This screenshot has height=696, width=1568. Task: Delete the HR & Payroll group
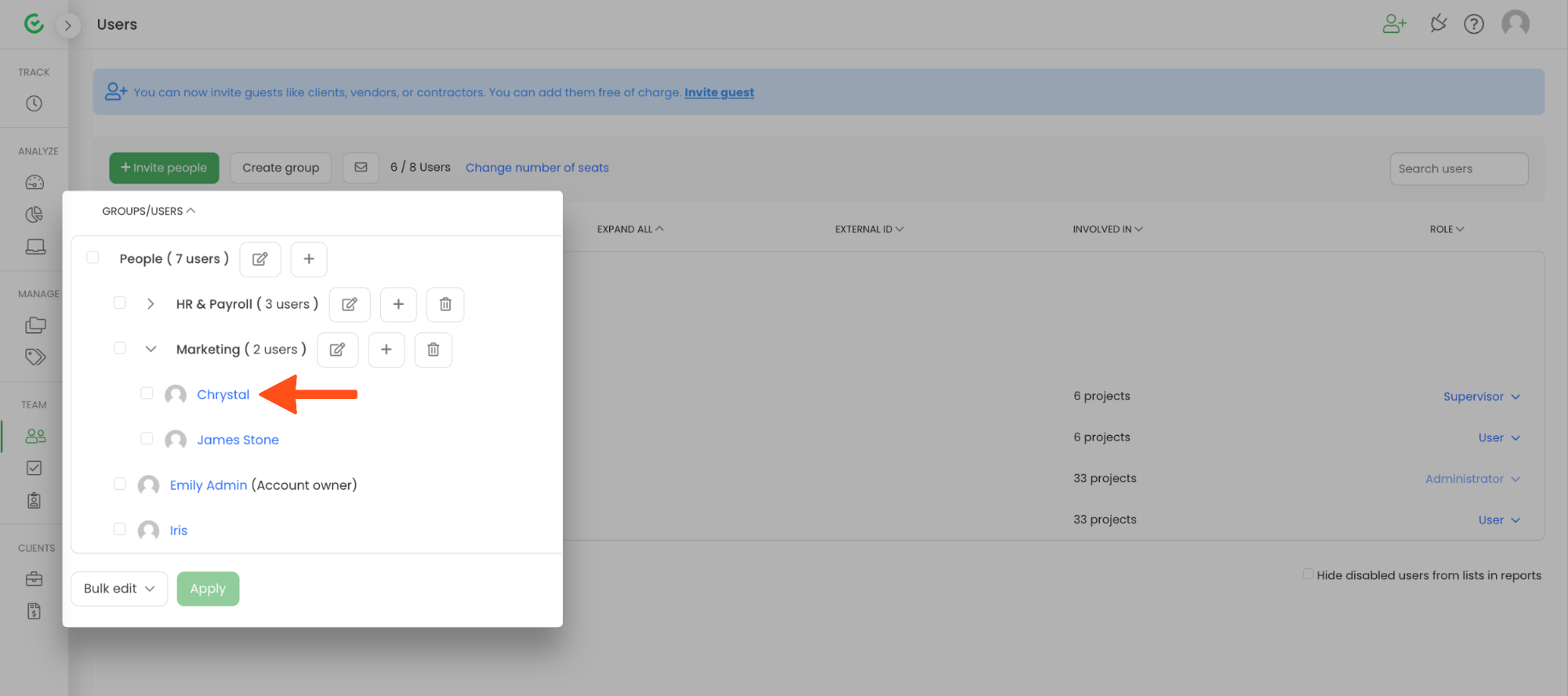coord(445,304)
